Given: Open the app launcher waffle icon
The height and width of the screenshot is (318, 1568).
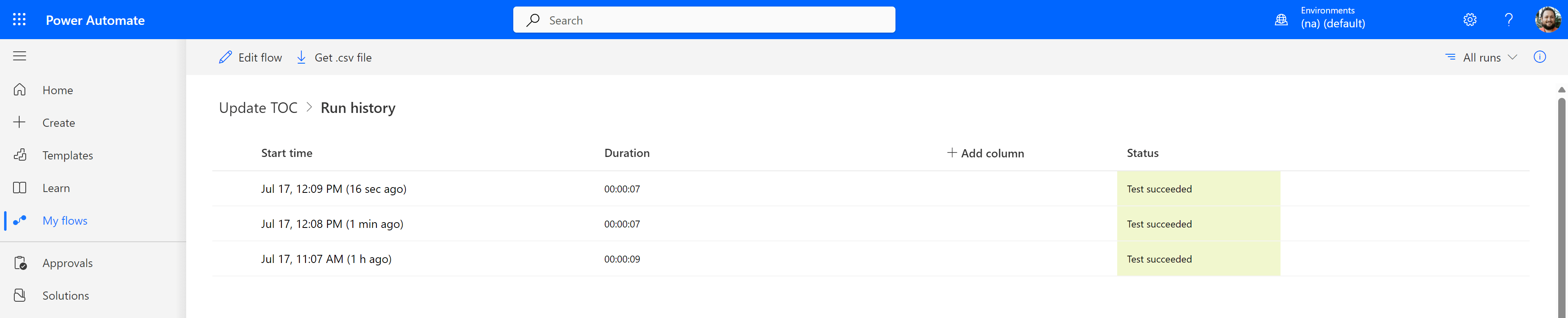Looking at the screenshot, I should point(20,20).
